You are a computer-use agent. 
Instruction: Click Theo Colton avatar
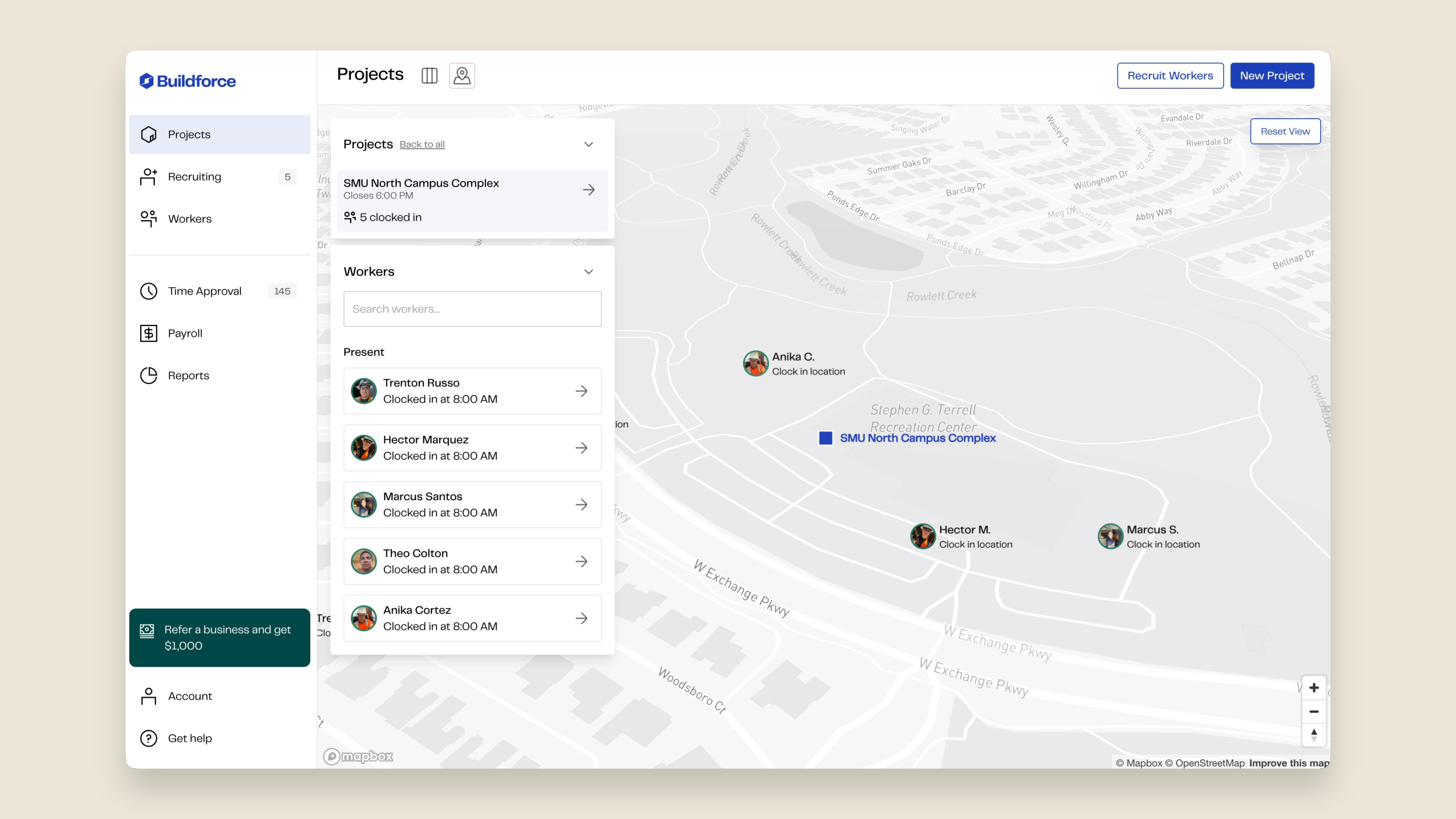(363, 562)
